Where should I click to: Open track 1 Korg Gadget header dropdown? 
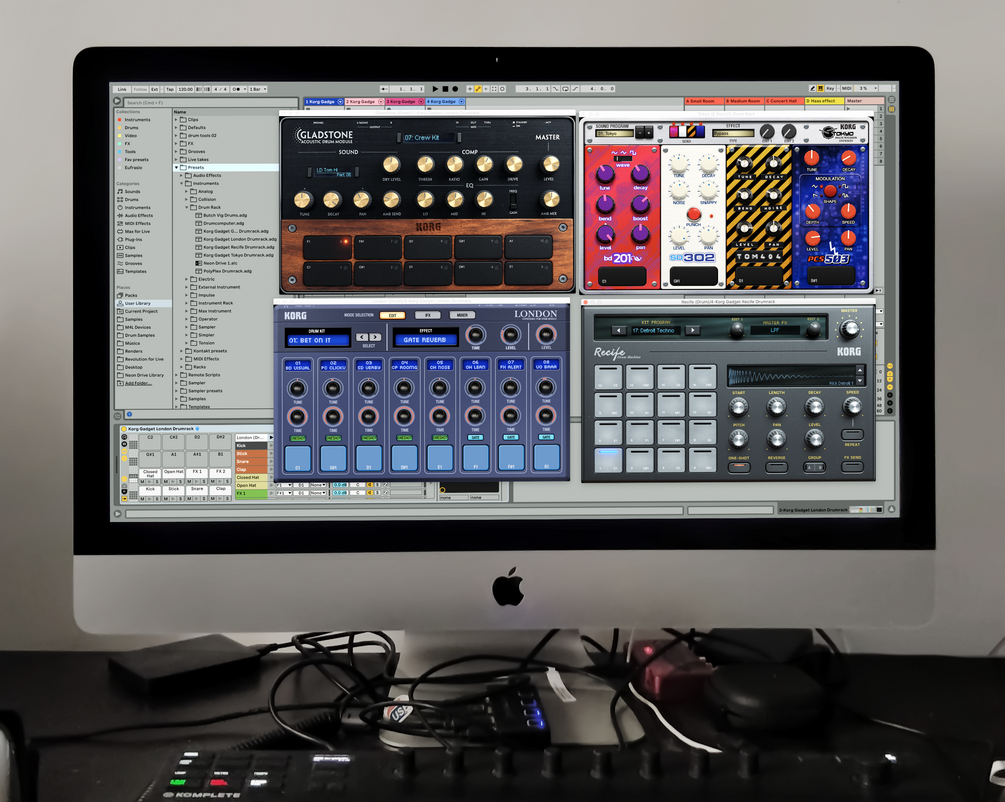[340, 102]
